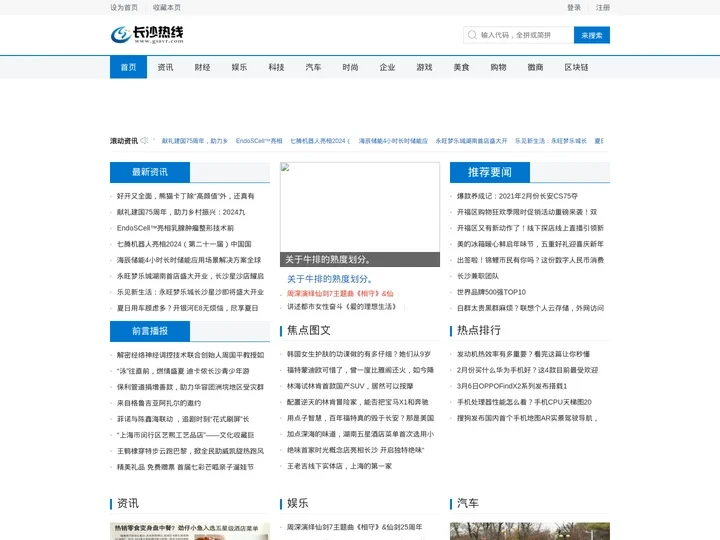Image resolution: width=720 pixels, height=540 pixels.
Task: Select the 购物 nav item
Action: click(498, 67)
